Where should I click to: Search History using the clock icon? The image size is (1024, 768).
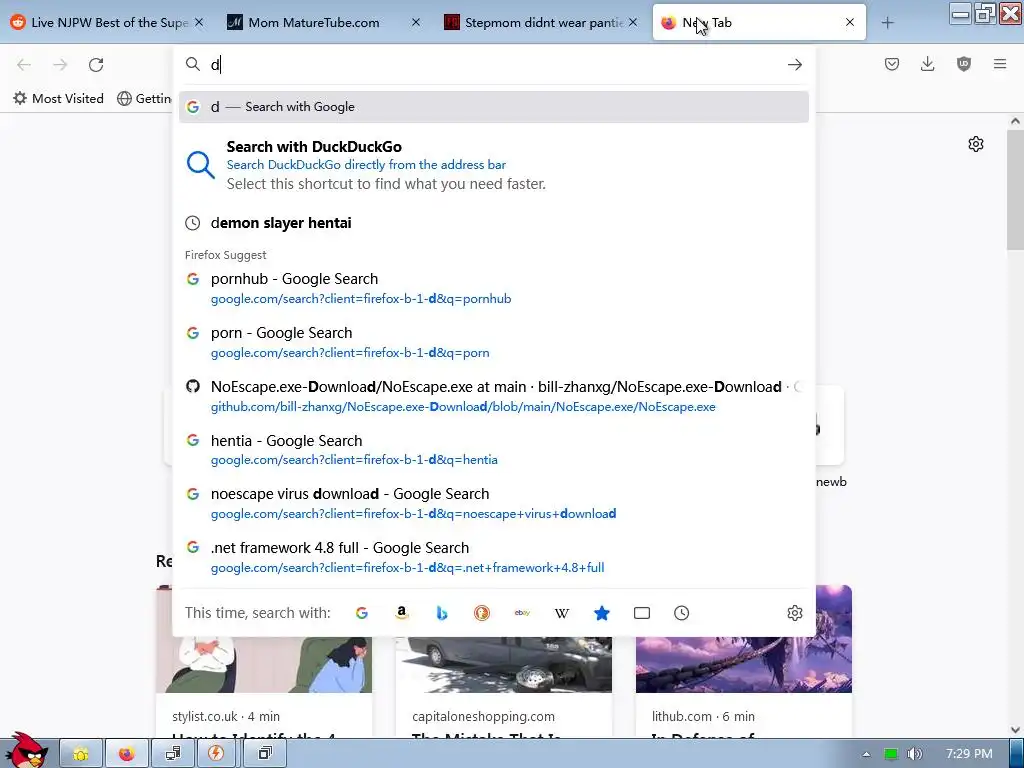point(682,613)
